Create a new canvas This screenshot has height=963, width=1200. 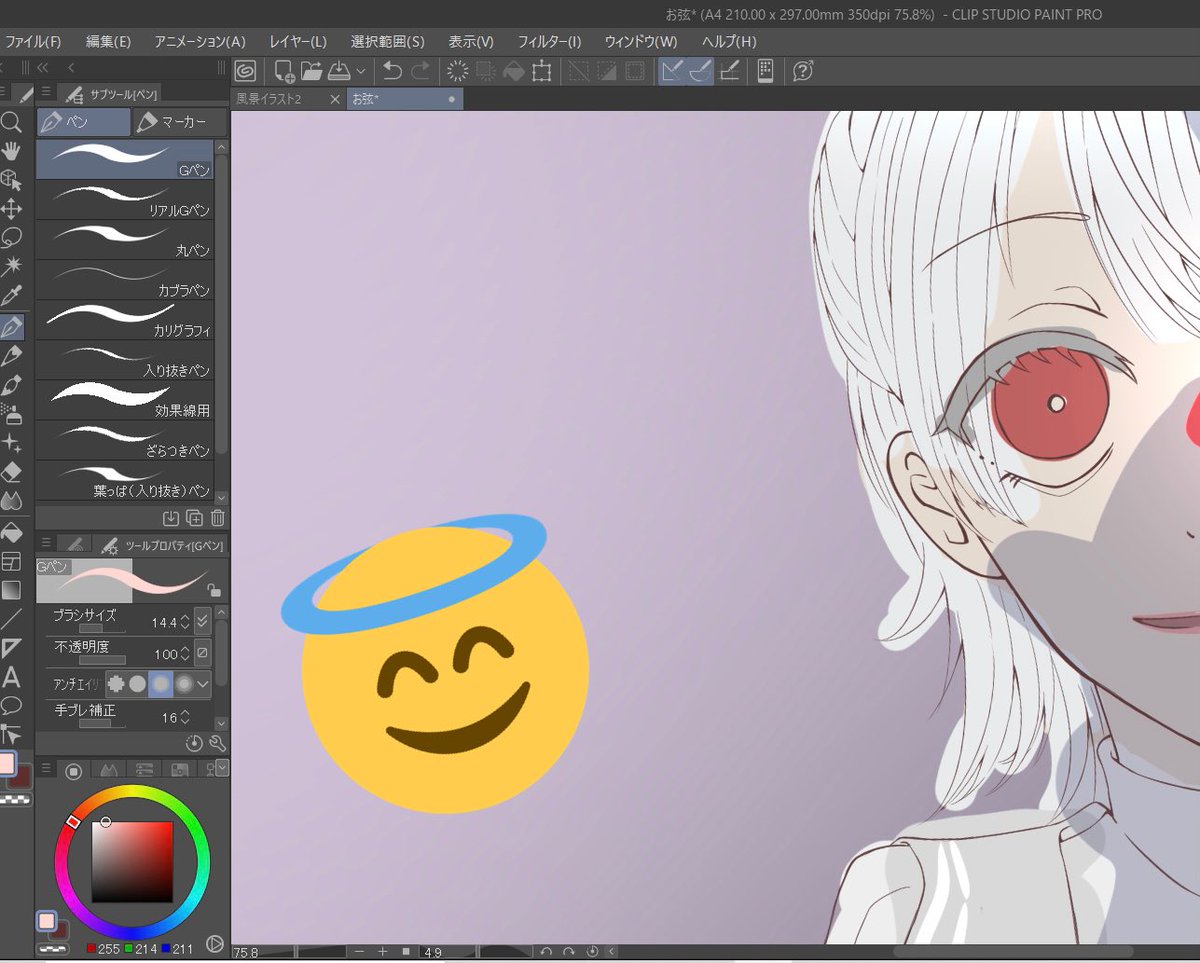(x=285, y=71)
